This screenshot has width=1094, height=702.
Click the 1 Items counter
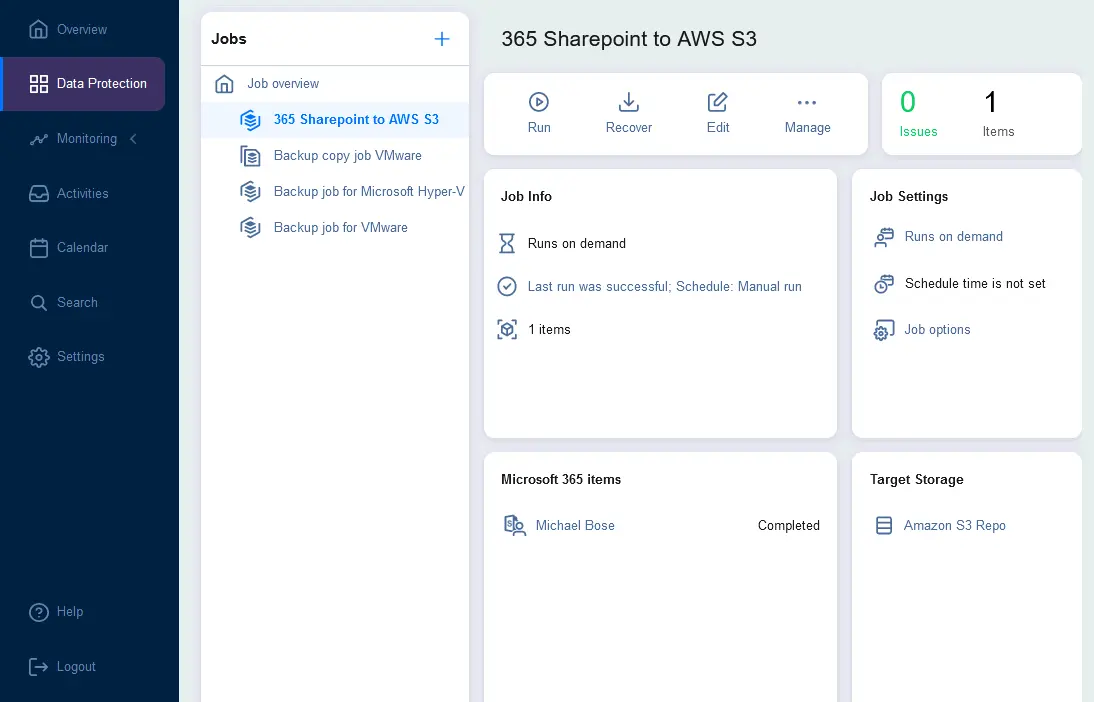(x=998, y=114)
